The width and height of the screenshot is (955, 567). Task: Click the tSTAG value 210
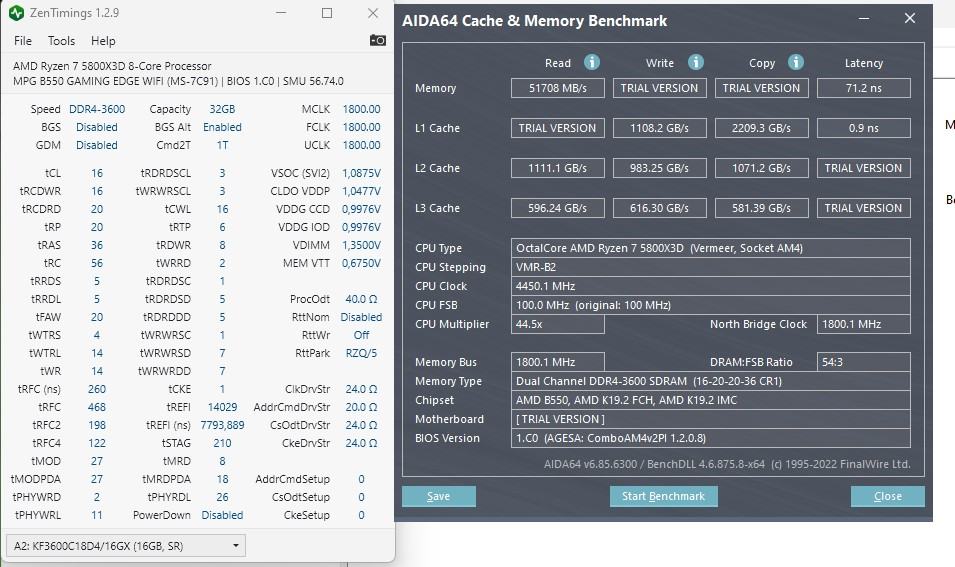[x=222, y=443]
